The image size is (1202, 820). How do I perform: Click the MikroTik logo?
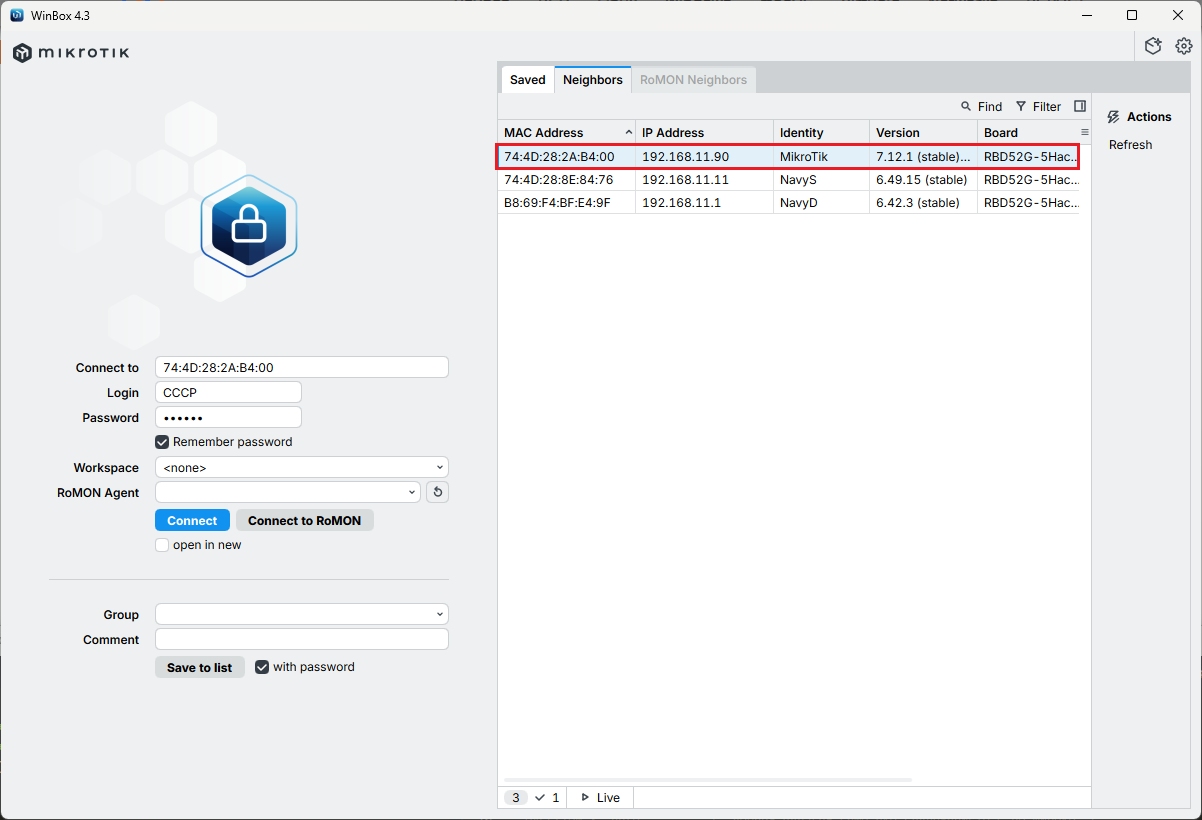point(71,53)
